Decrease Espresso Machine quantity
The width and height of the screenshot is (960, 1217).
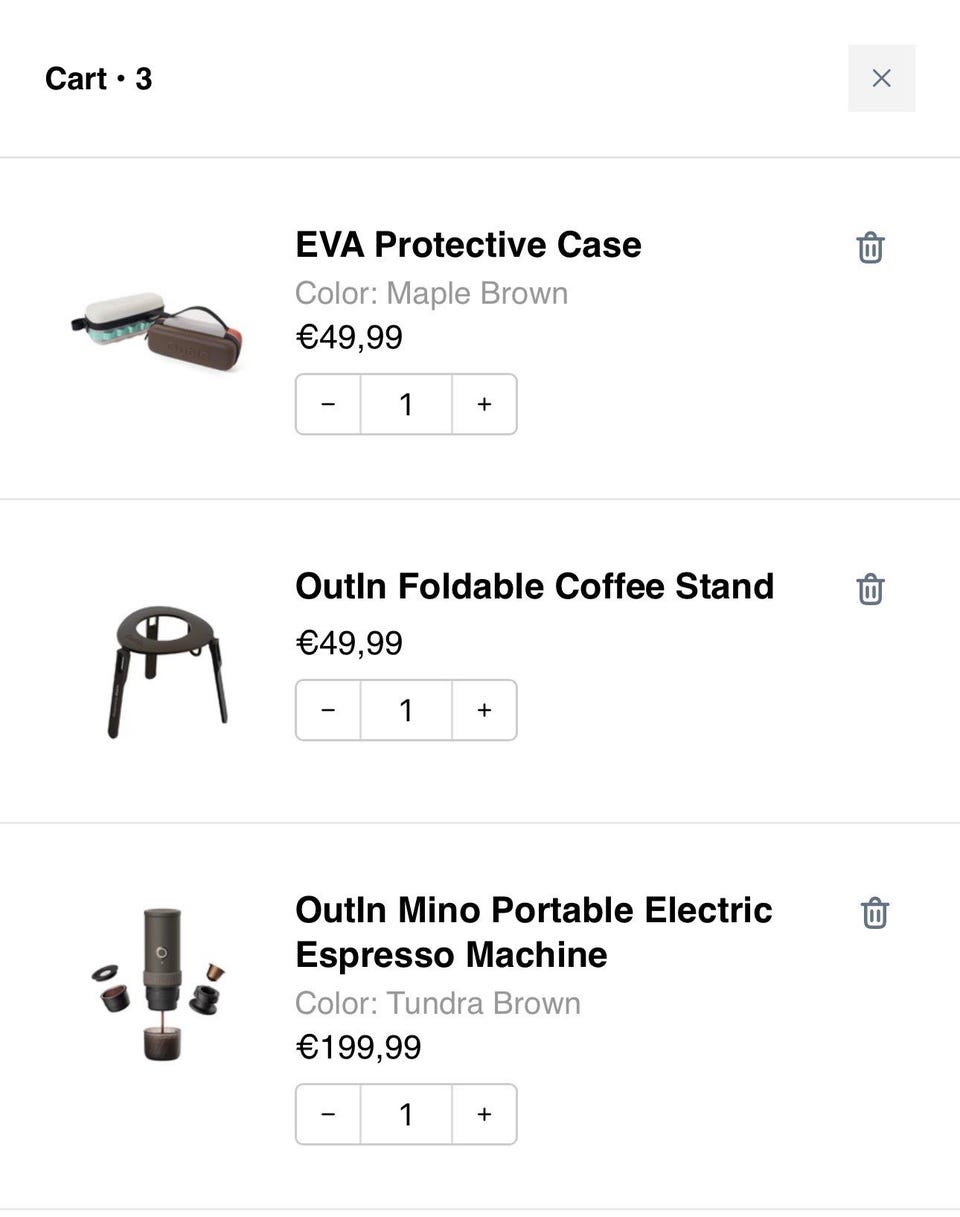tap(328, 1114)
